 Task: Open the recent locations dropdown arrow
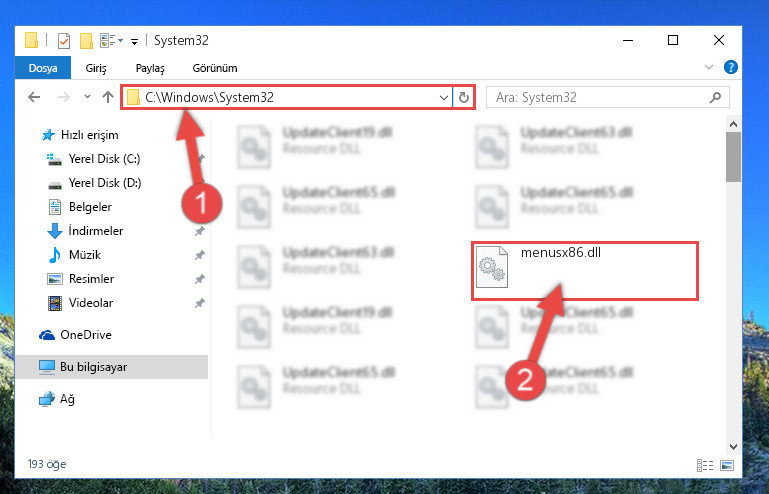click(x=87, y=97)
